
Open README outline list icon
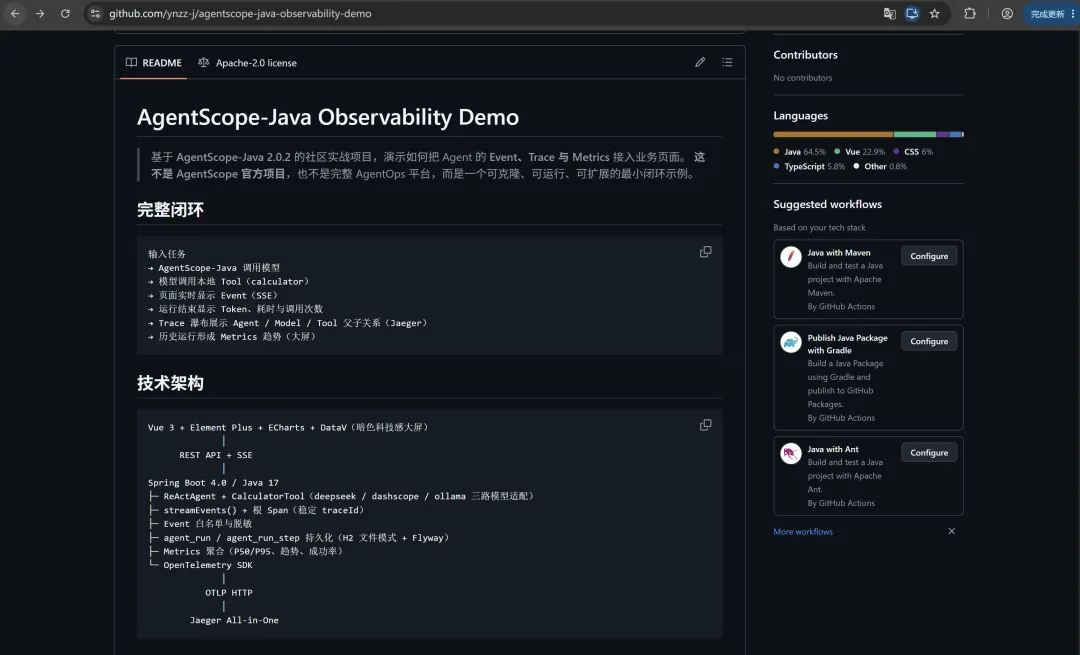click(727, 63)
